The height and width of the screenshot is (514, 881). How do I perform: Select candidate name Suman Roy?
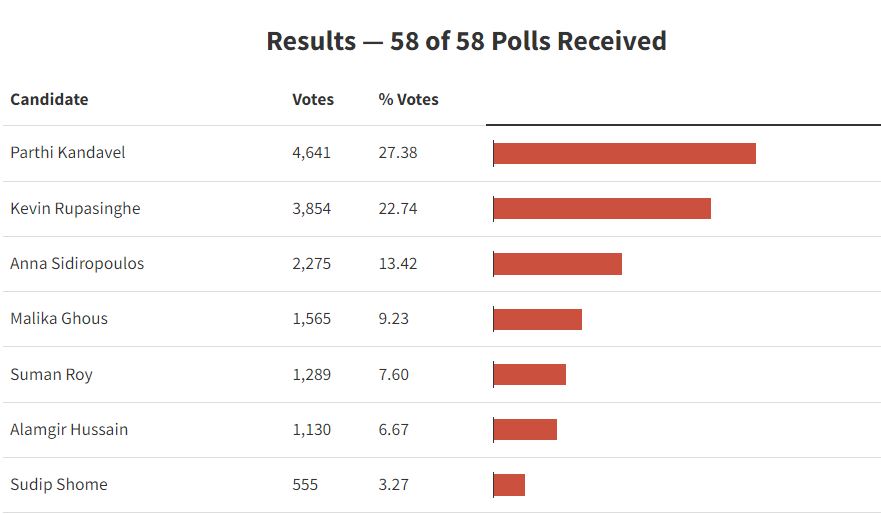(x=51, y=375)
